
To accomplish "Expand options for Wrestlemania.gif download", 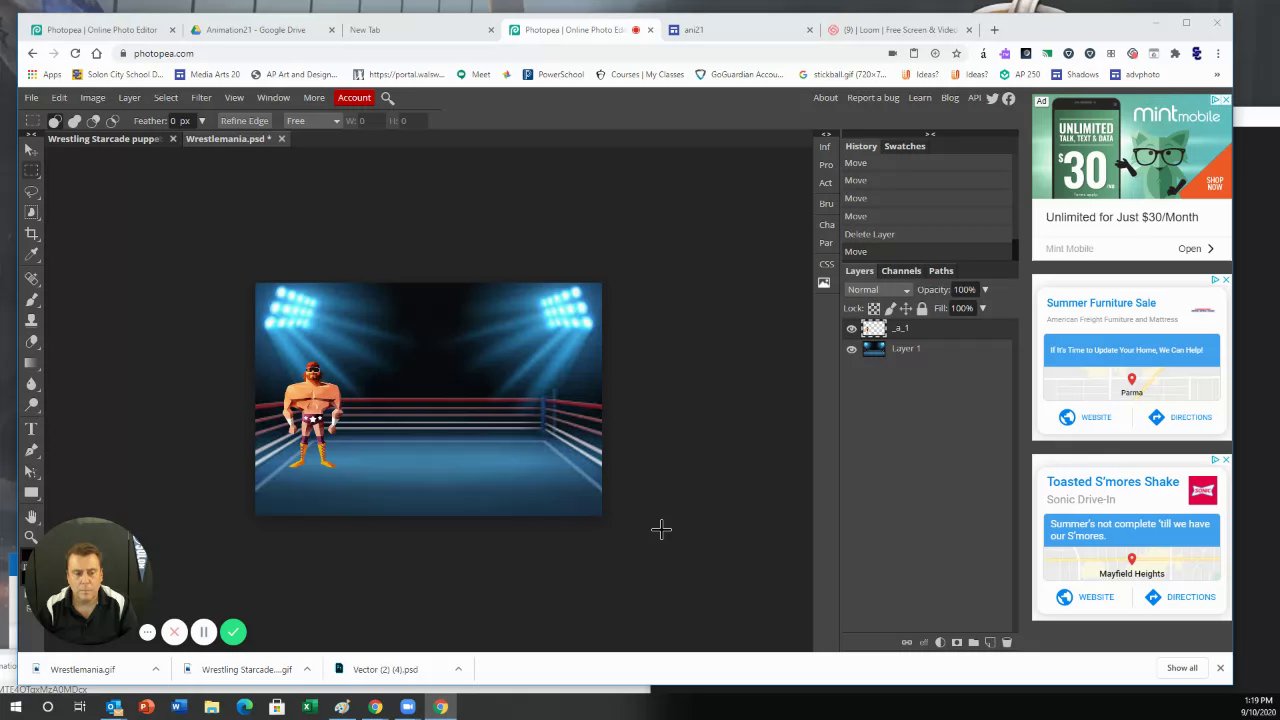I will [x=156, y=669].
